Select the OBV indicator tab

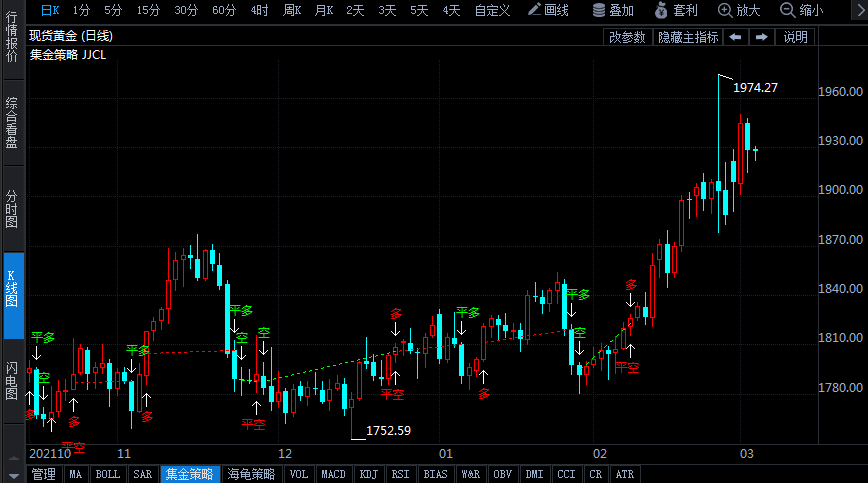503,475
